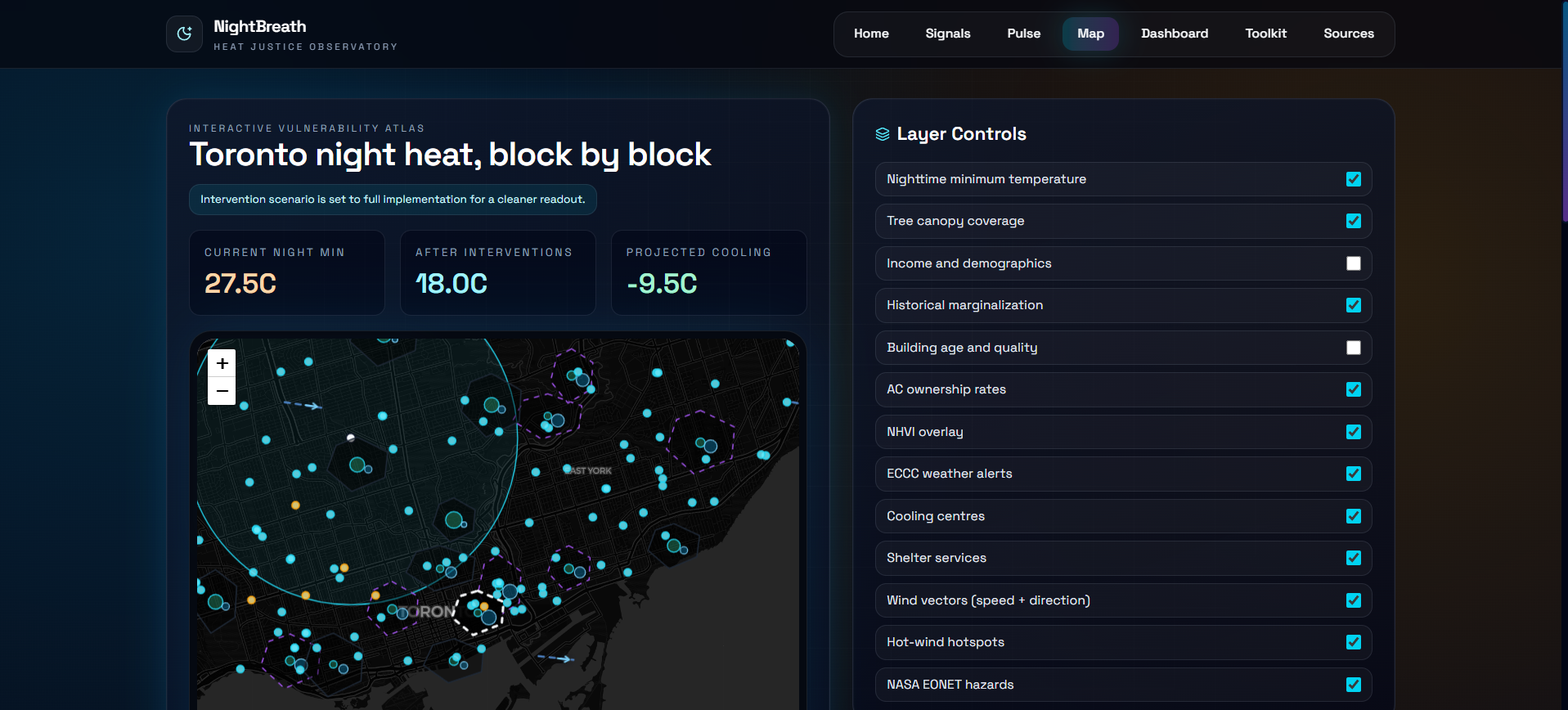This screenshot has height=710, width=1568.
Task: Disable ECCC weather alerts layer
Action: click(x=1353, y=474)
